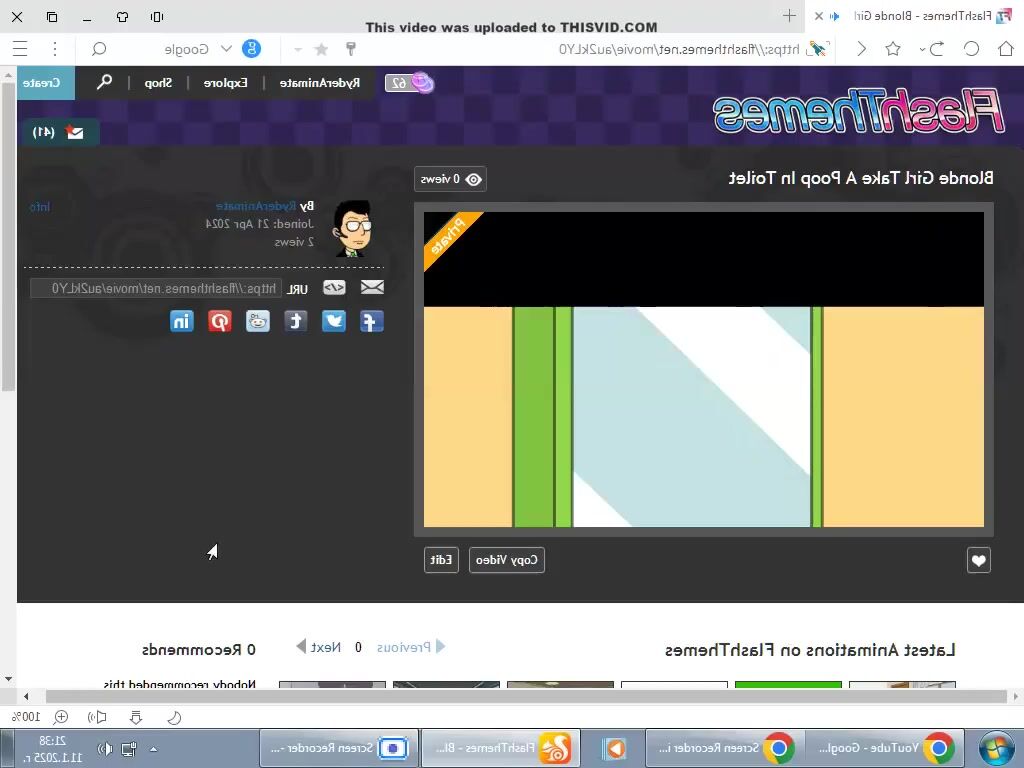
Task: Click the Edit button below the video
Action: [x=441, y=560]
